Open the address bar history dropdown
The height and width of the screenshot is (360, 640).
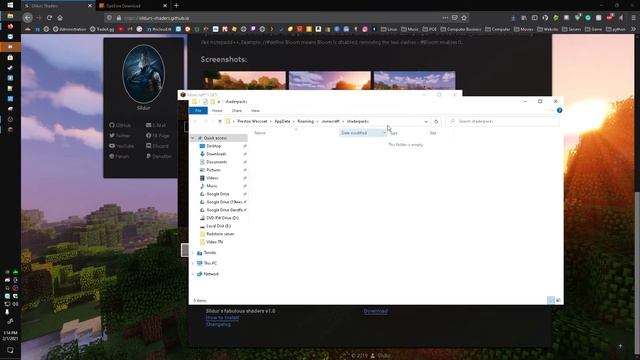pyautogui.click(x=426, y=121)
